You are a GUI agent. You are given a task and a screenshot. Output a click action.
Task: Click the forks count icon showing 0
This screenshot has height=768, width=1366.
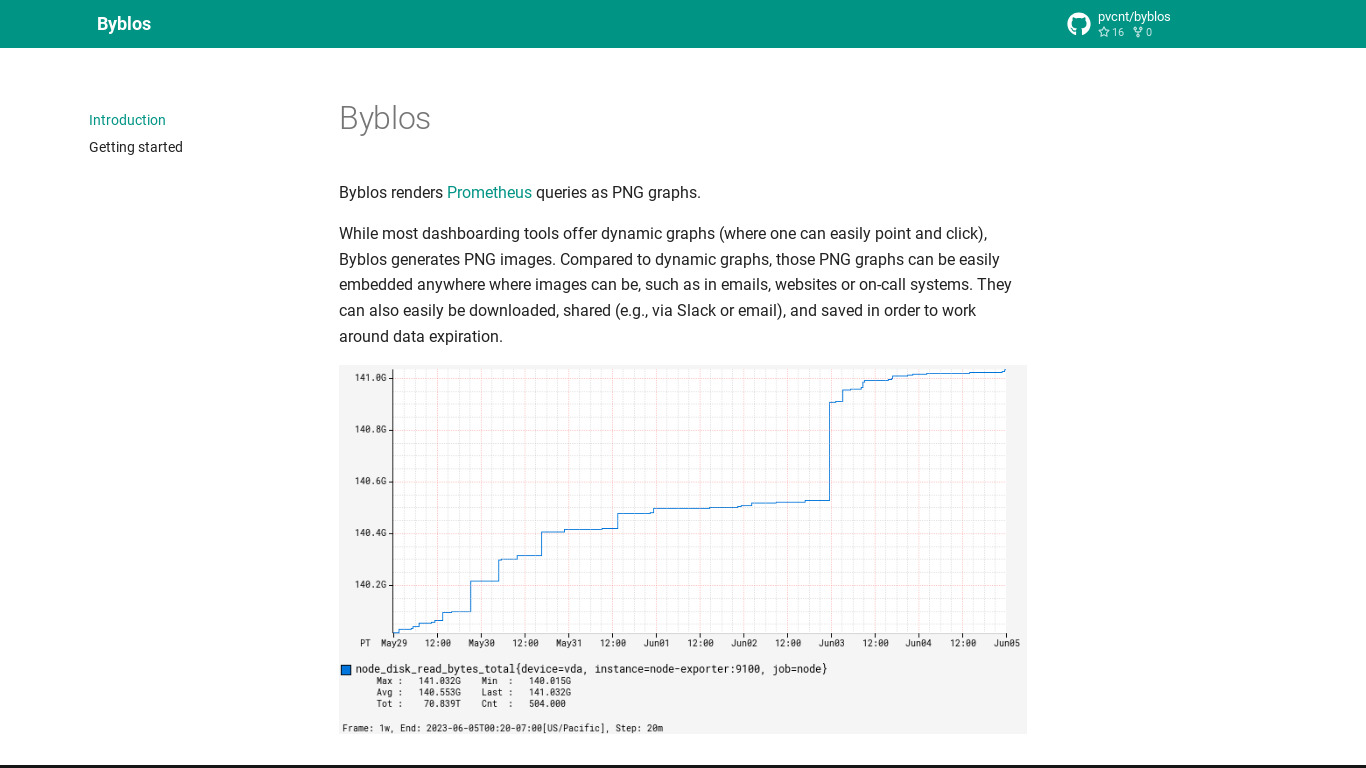coord(1138,32)
